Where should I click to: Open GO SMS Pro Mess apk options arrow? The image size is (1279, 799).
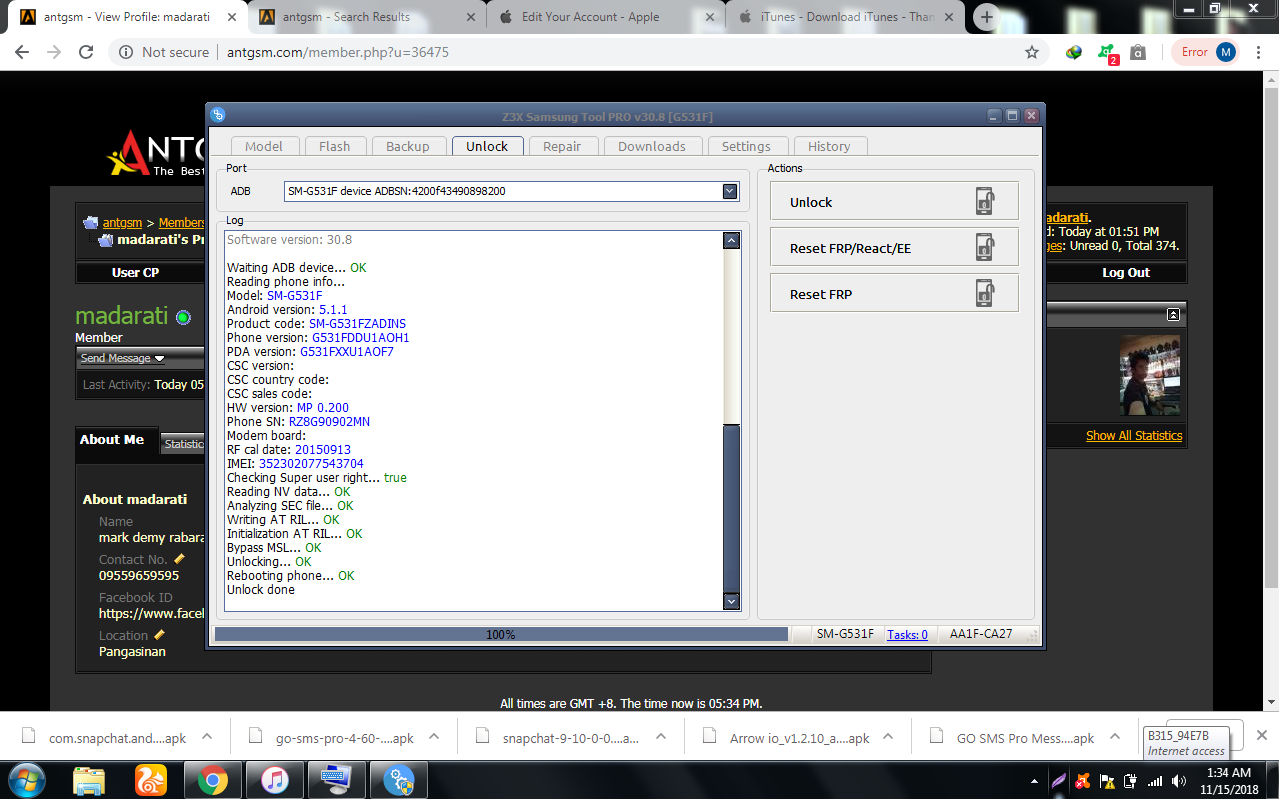[x=1114, y=737]
